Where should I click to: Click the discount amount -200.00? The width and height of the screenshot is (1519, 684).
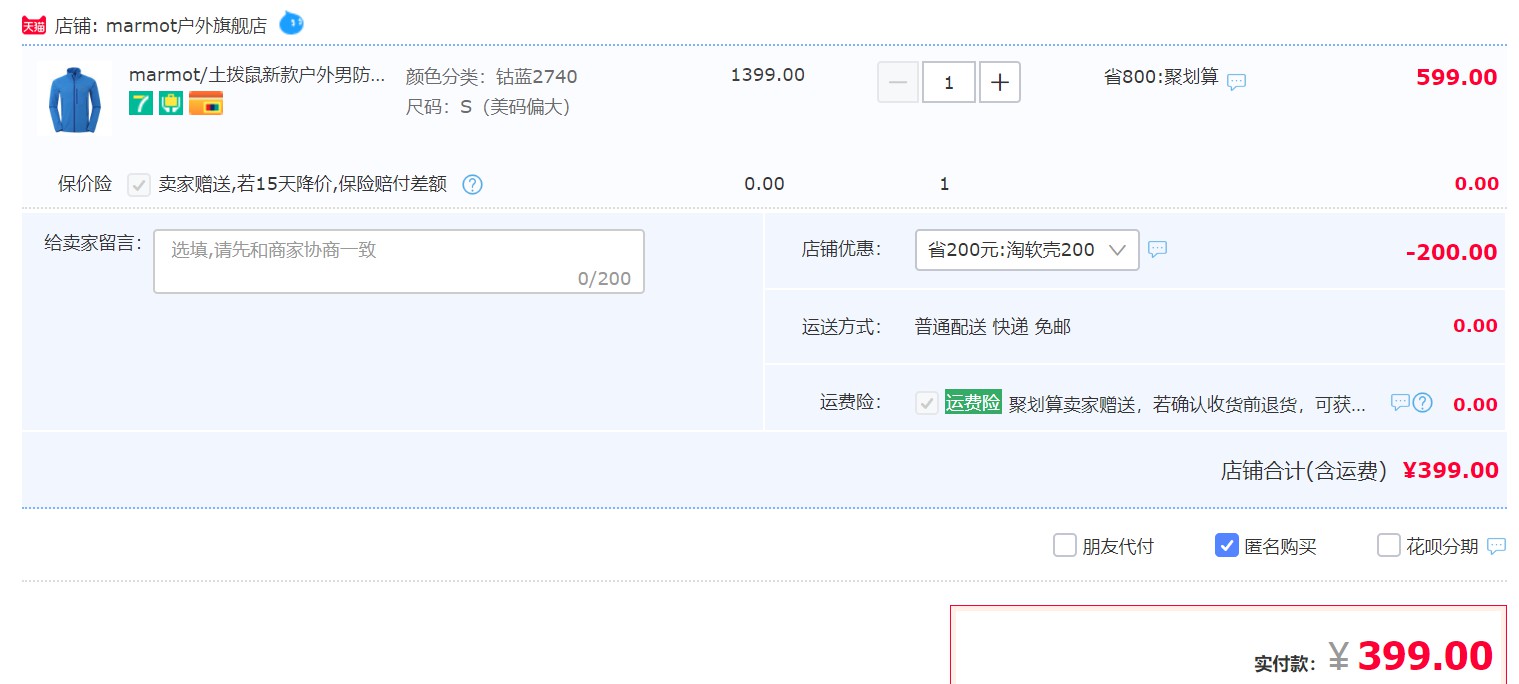tap(1452, 253)
